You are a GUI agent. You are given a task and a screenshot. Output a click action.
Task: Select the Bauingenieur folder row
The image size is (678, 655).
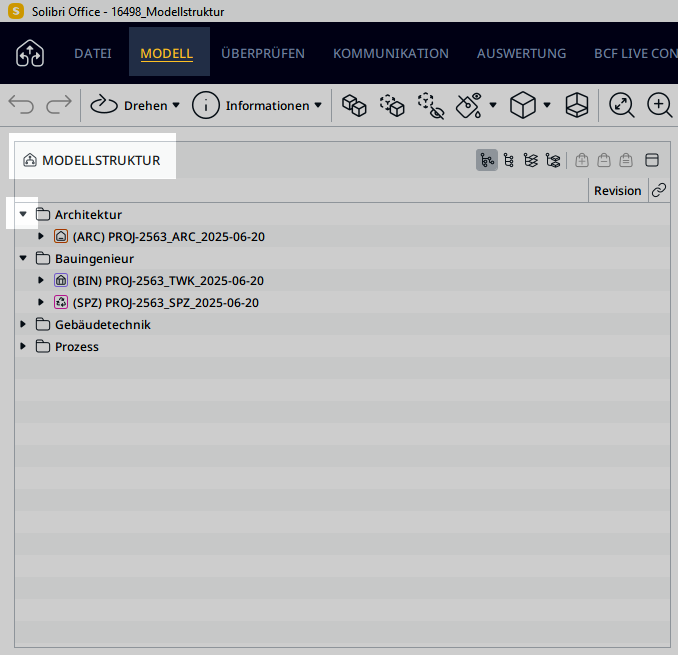click(x=342, y=259)
